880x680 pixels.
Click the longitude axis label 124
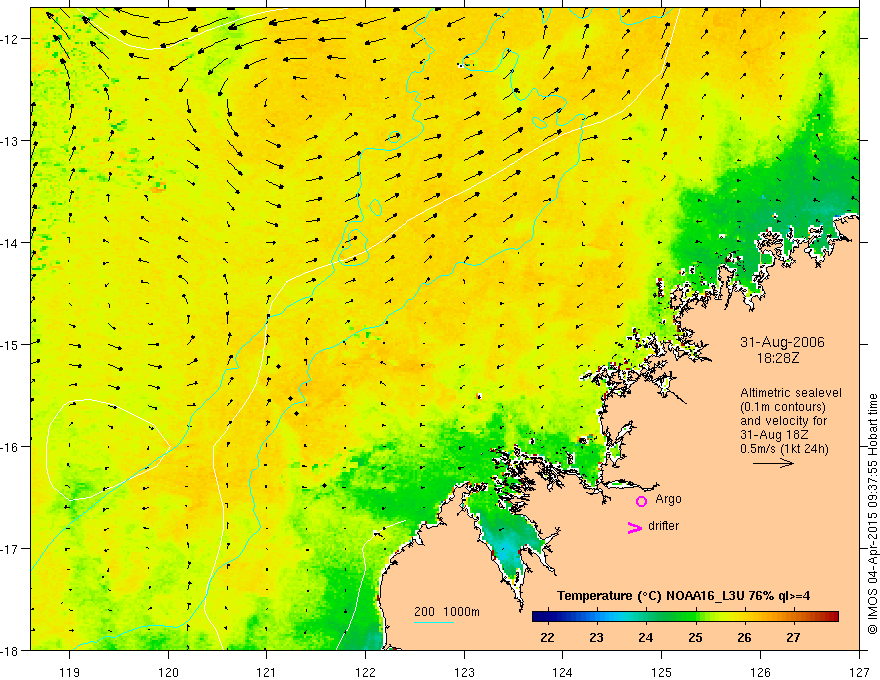click(563, 672)
